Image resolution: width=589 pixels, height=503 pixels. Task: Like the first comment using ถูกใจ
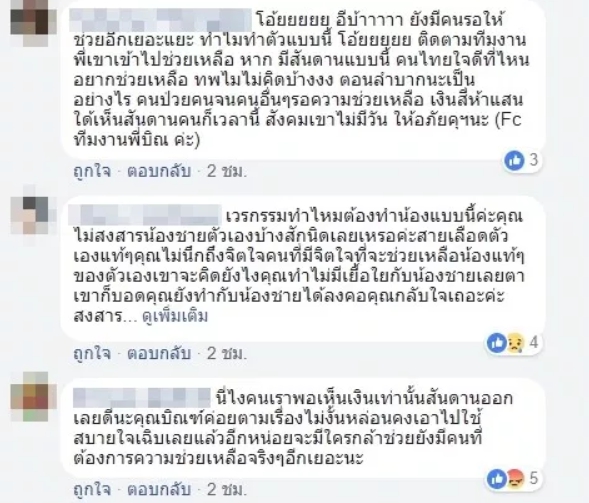pos(92,171)
